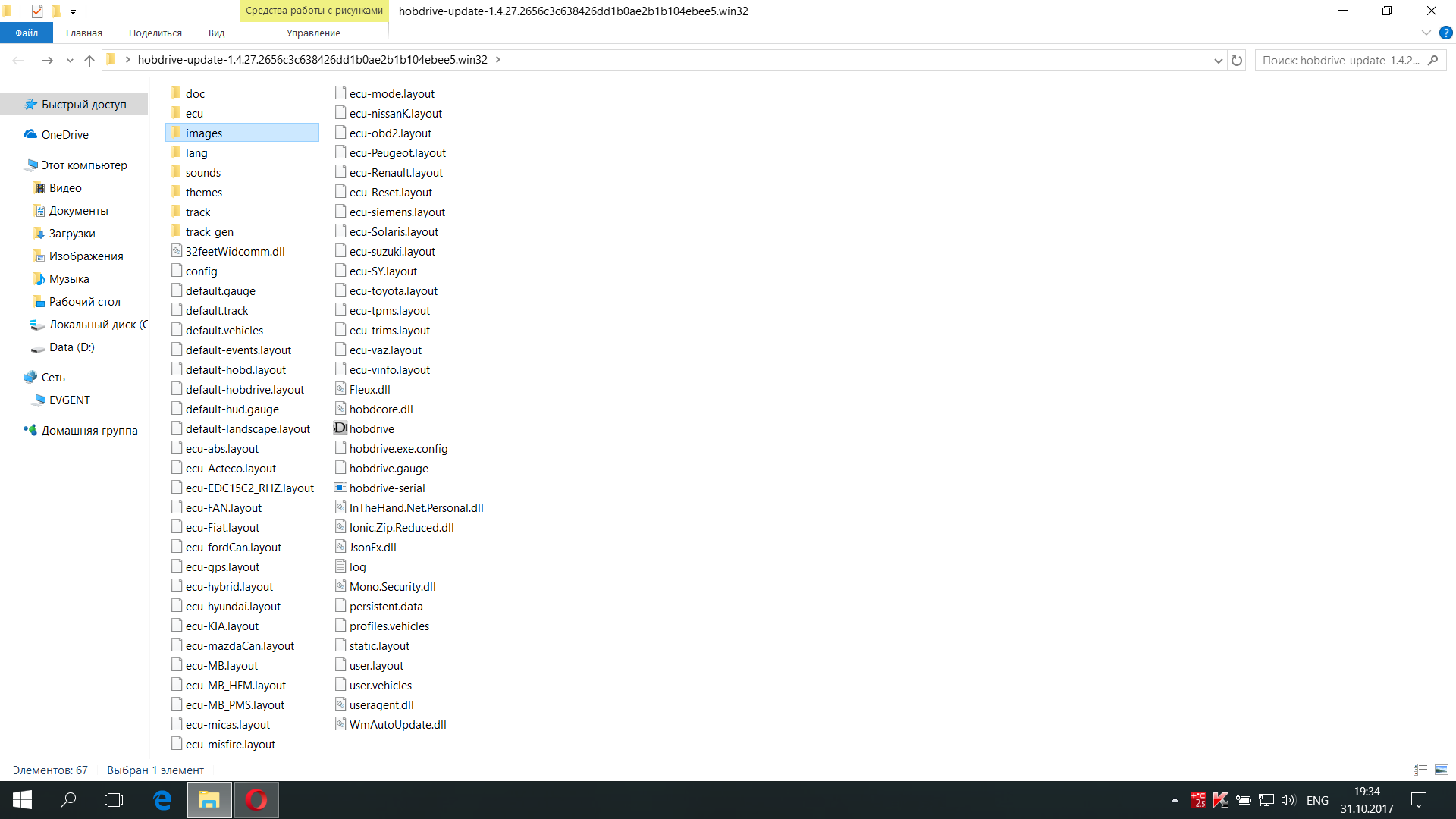Select the hobdrive application icon
Viewport: 1456px width, 819px height.
click(x=340, y=428)
